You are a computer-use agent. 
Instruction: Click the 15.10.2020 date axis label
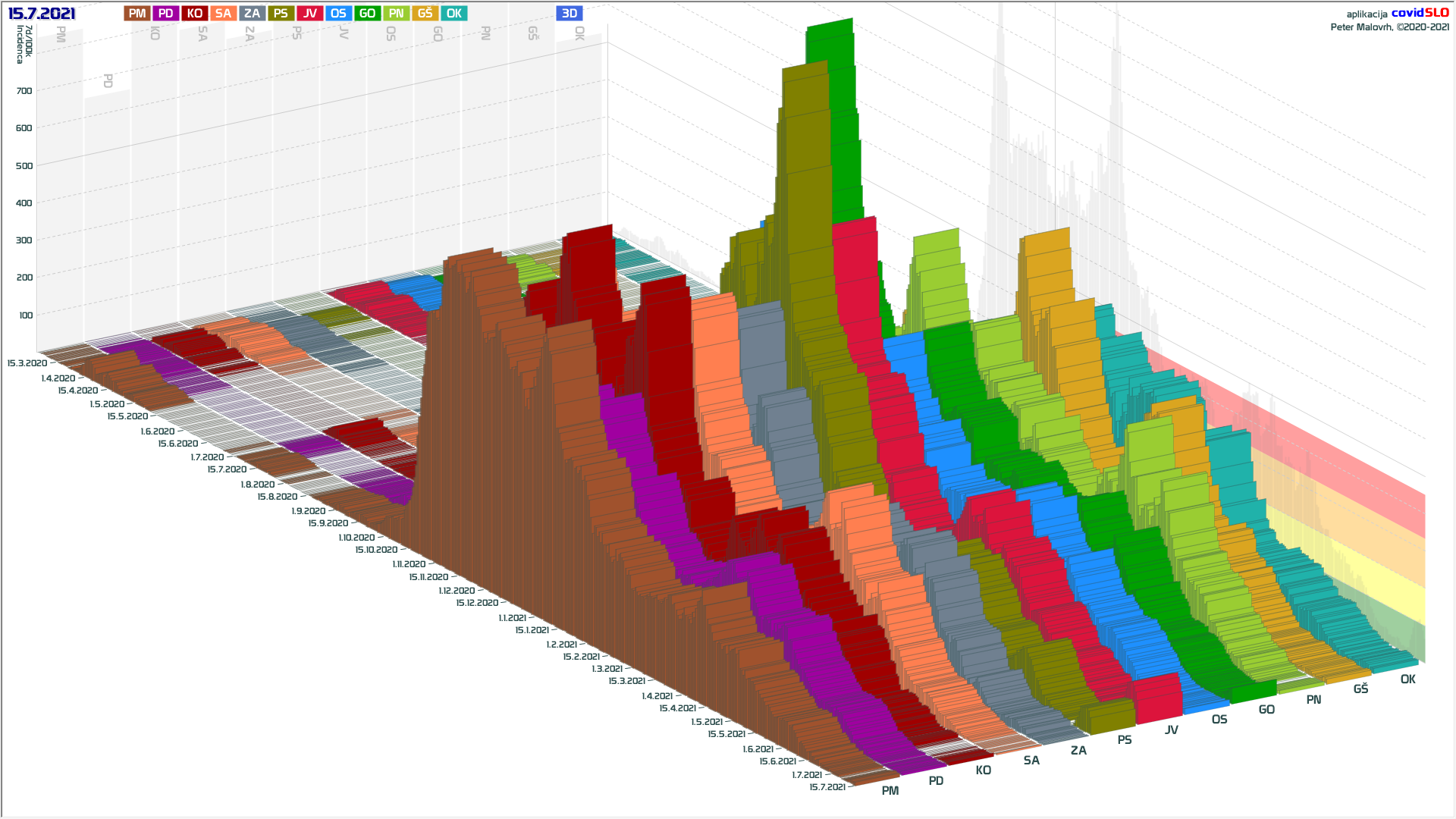(376, 550)
